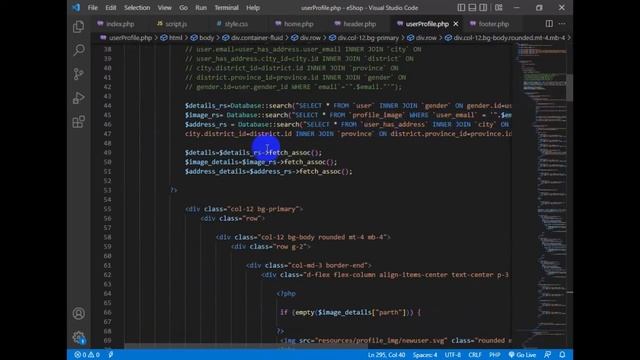
Task: Change line endings via CRLF status
Action: pyautogui.click(x=475, y=355)
